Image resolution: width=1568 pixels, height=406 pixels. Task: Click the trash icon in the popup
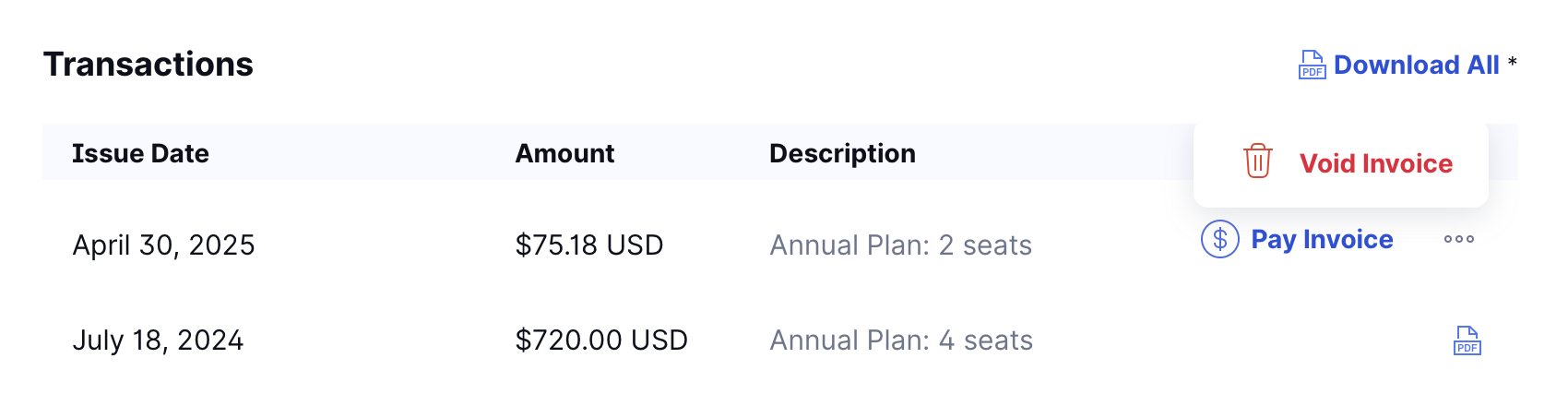click(x=1257, y=161)
